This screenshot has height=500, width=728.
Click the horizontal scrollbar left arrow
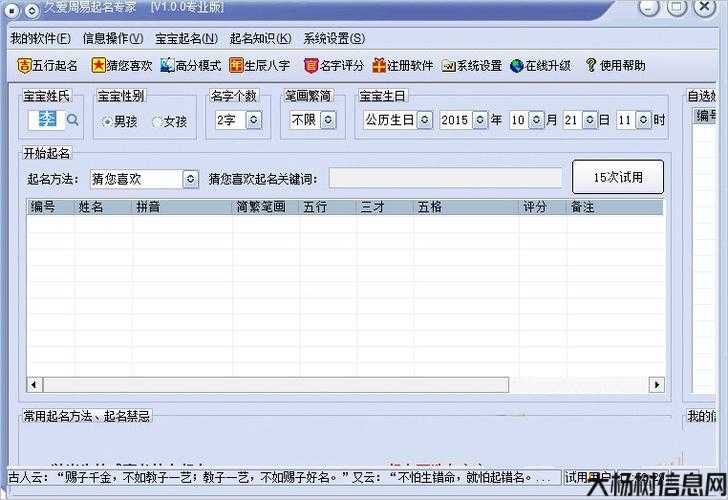34,385
